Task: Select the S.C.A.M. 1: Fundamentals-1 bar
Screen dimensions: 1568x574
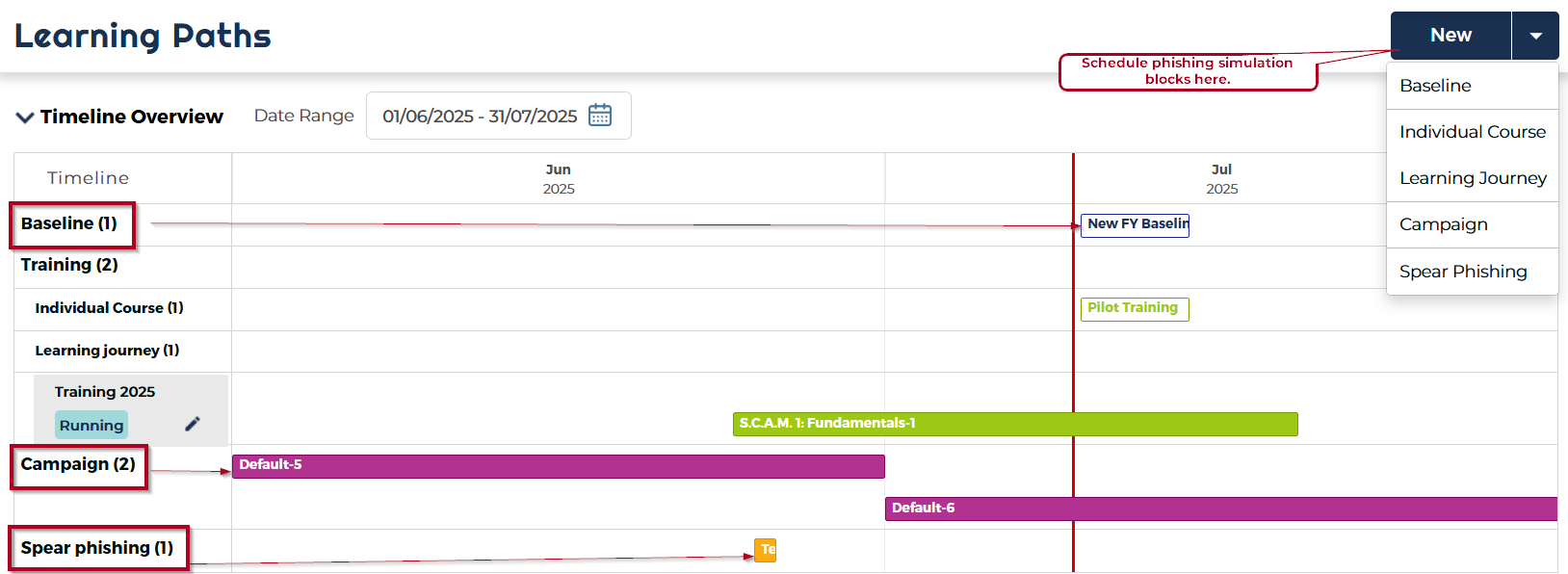Action: [1015, 424]
